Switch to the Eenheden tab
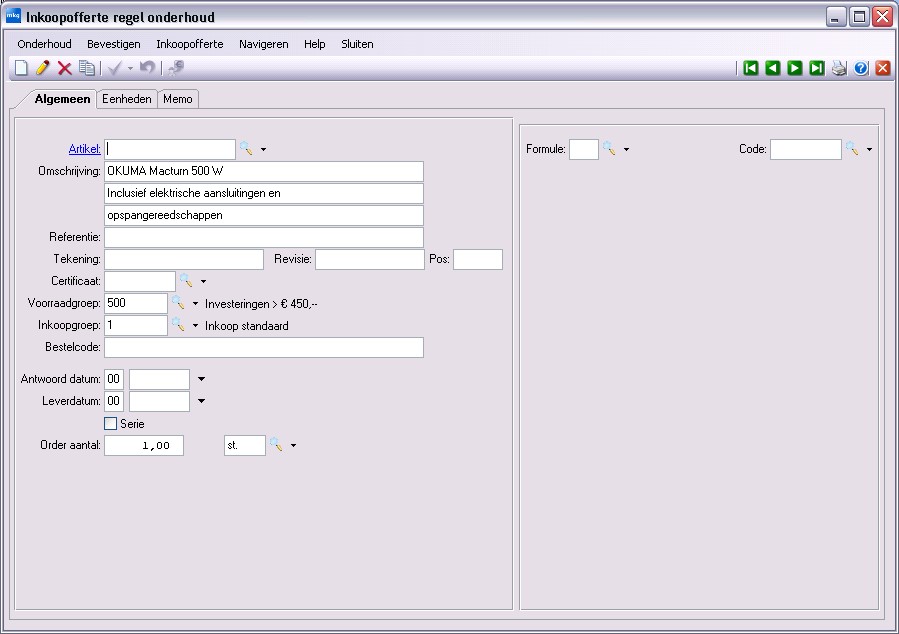Screen dimensions: 899x634 127,99
